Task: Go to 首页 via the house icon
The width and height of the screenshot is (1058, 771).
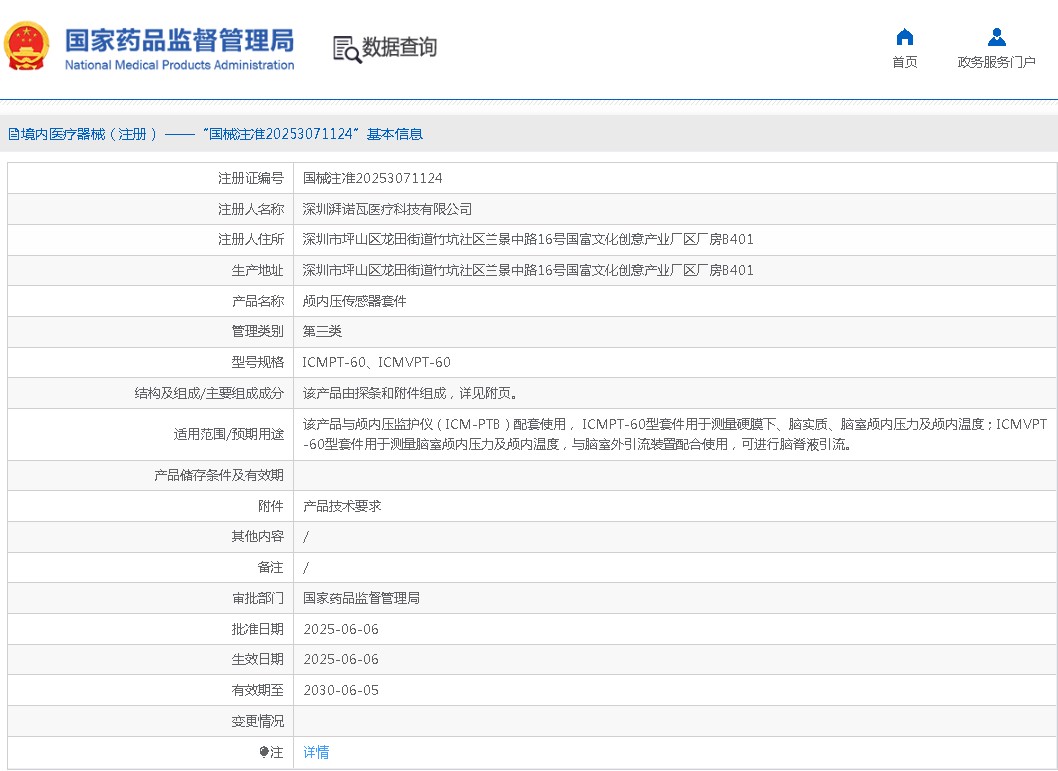Action: (904, 36)
